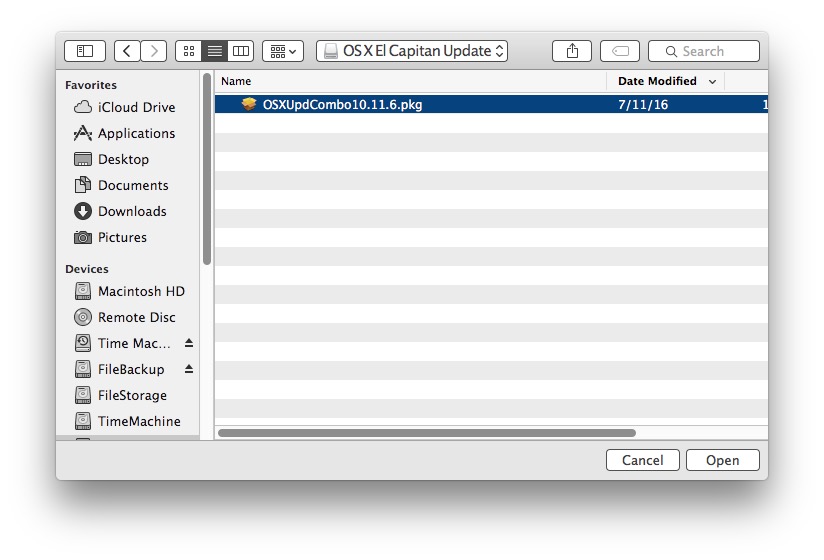The width and height of the screenshot is (824, 560).
Task: Open the item arrangement dropdown
Action: tap(283, 51)
